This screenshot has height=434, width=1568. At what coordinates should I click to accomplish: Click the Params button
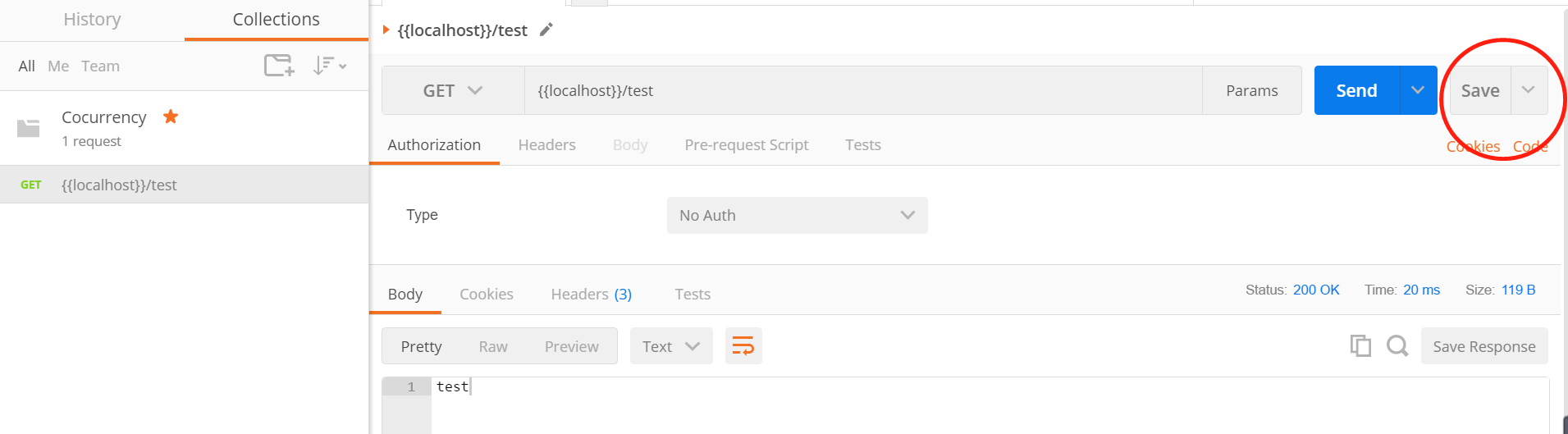[x=1252, y=90]
